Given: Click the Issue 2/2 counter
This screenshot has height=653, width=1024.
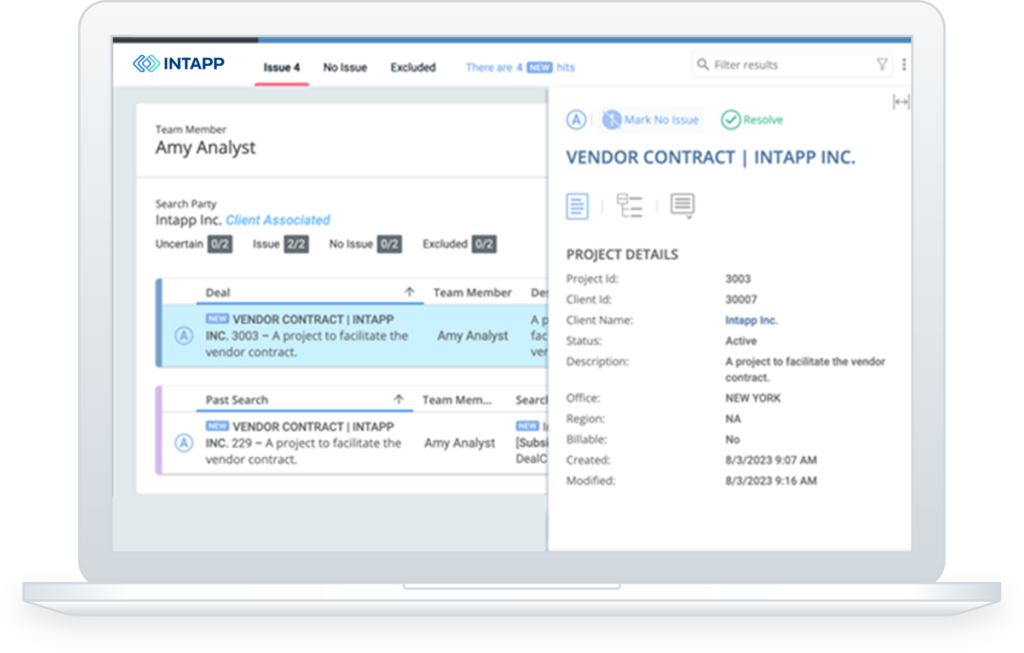Looking at the screenshot, I should coord(280,244).
